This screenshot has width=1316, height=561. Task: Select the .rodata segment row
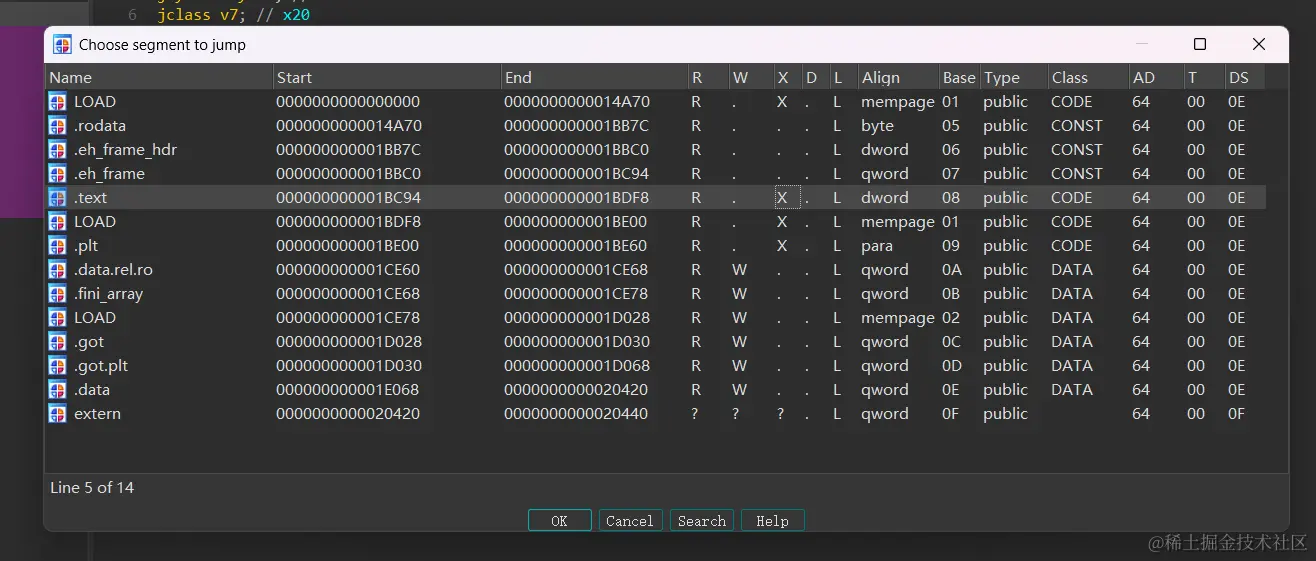[656, 126]
